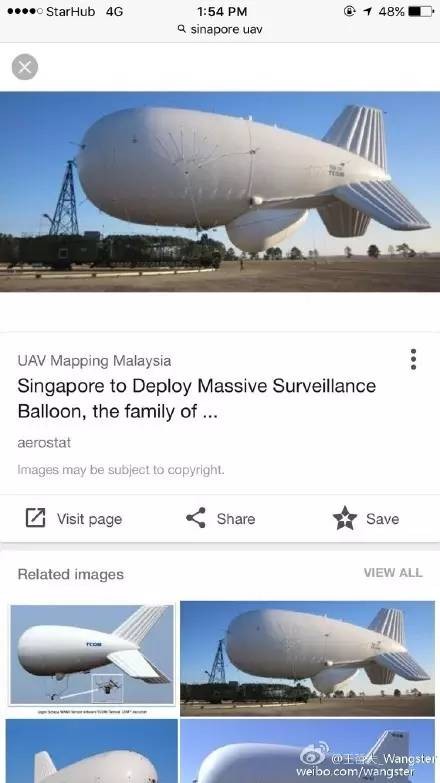Close the image preview with X icon
Screen dimensions: 440x783
click(x=24, y=67)
